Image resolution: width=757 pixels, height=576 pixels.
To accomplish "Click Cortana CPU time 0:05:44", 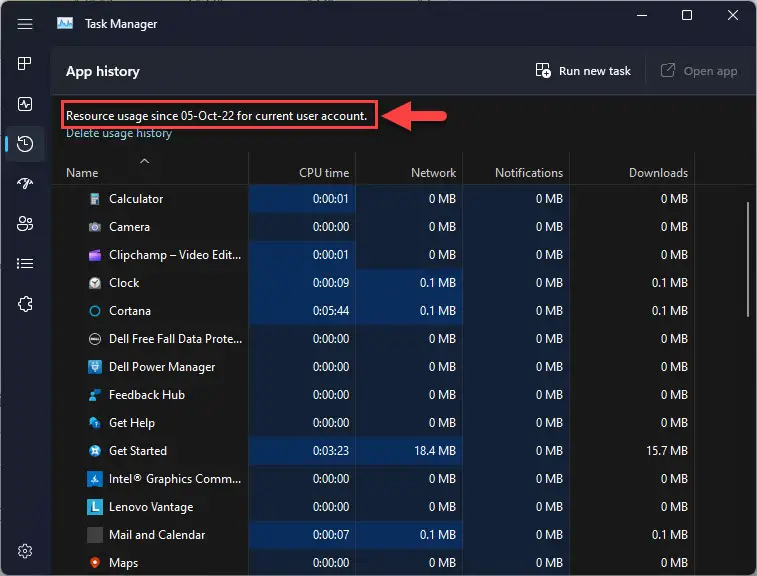I will (x=331, y=311).
